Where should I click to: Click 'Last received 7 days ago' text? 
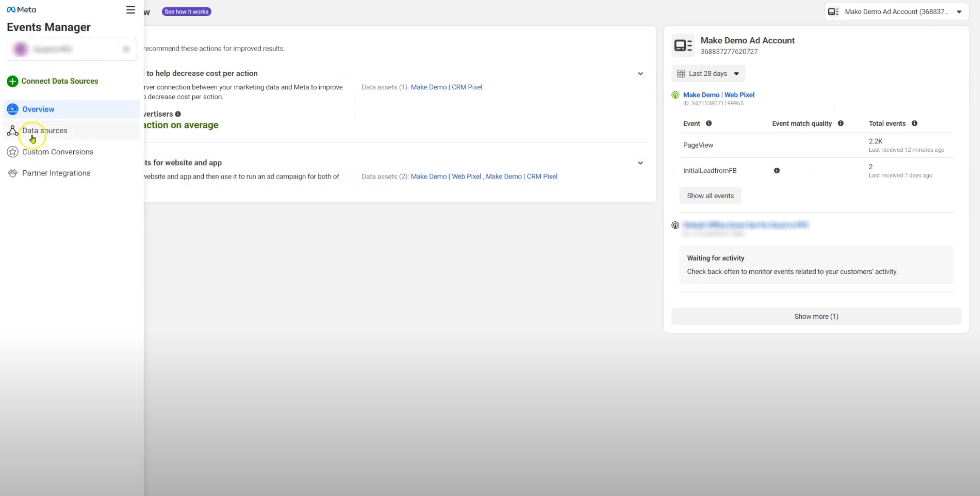[x=900, y=176]
